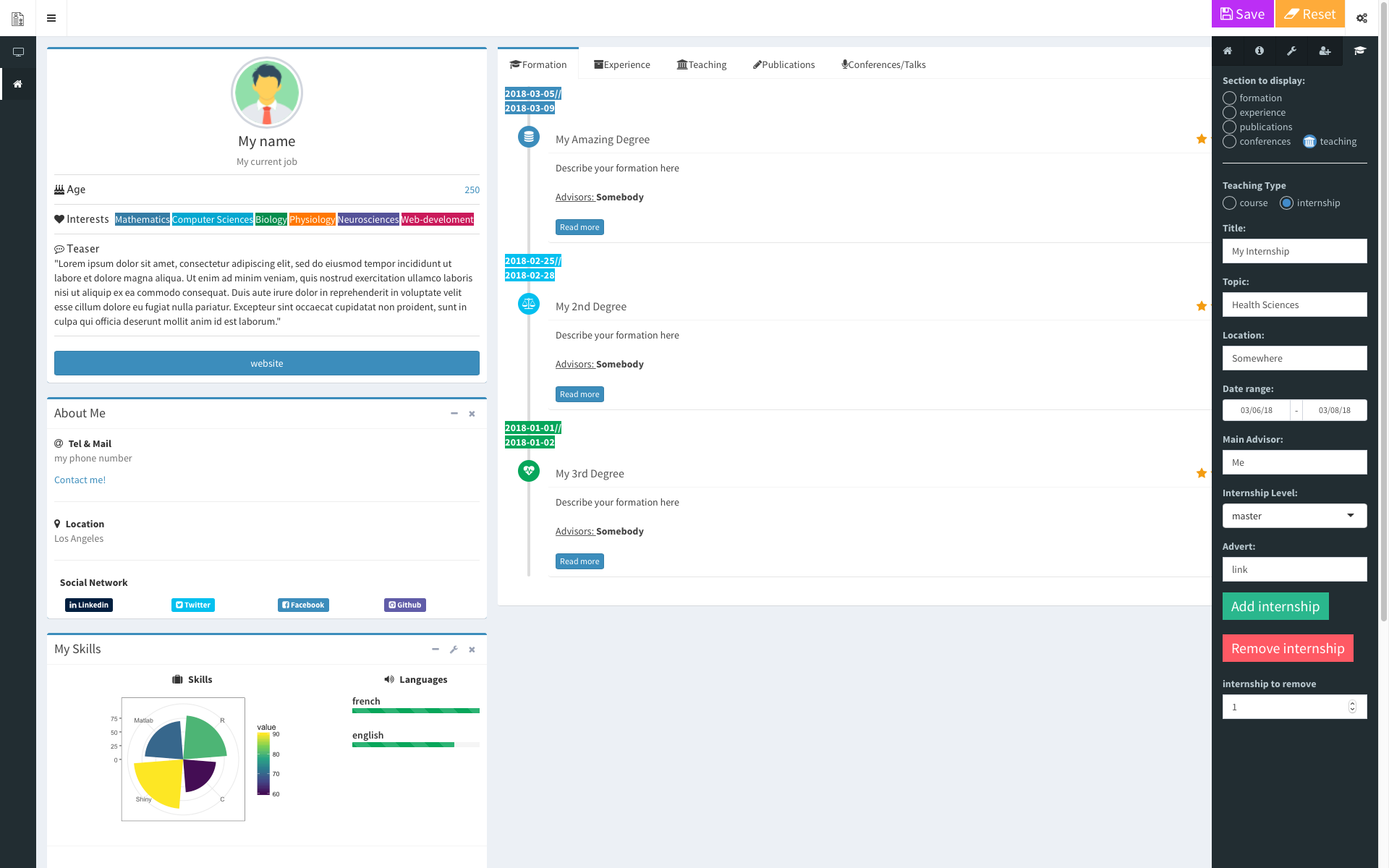Select the course radio button

[x=1229, y=202]
